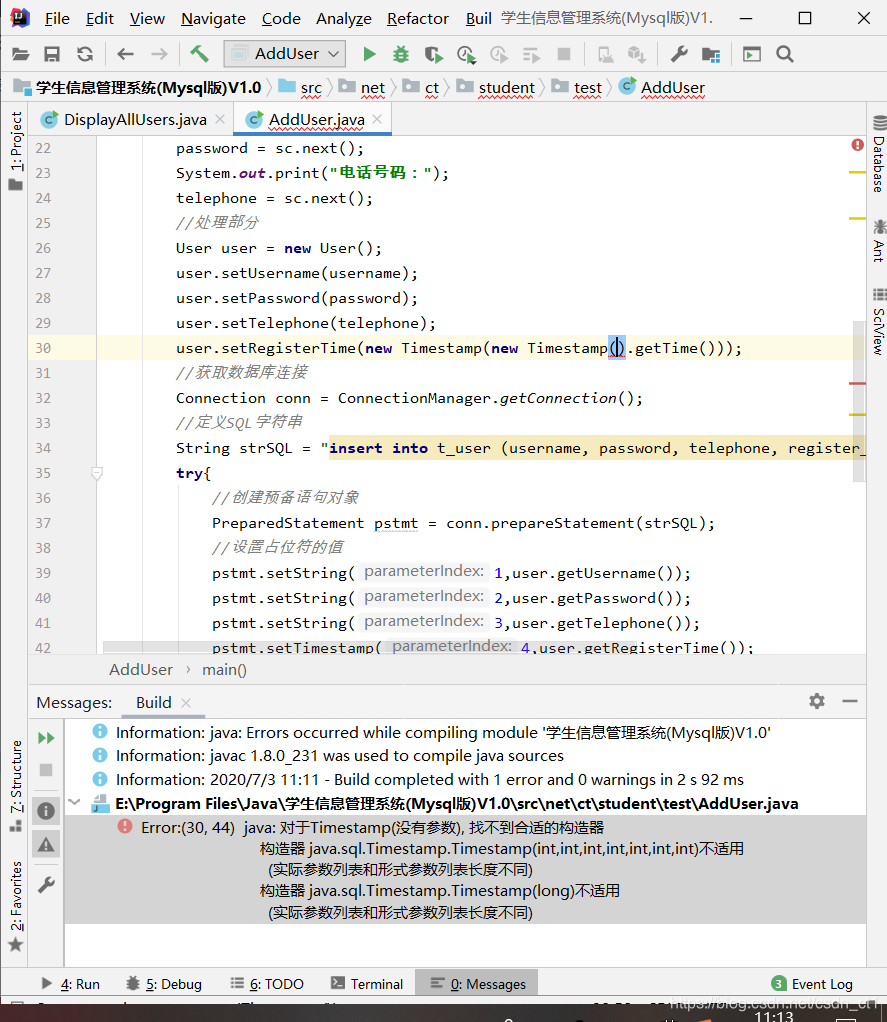Open the Ant side panel
The image size is (887, 1022).
tap(879, 242)
